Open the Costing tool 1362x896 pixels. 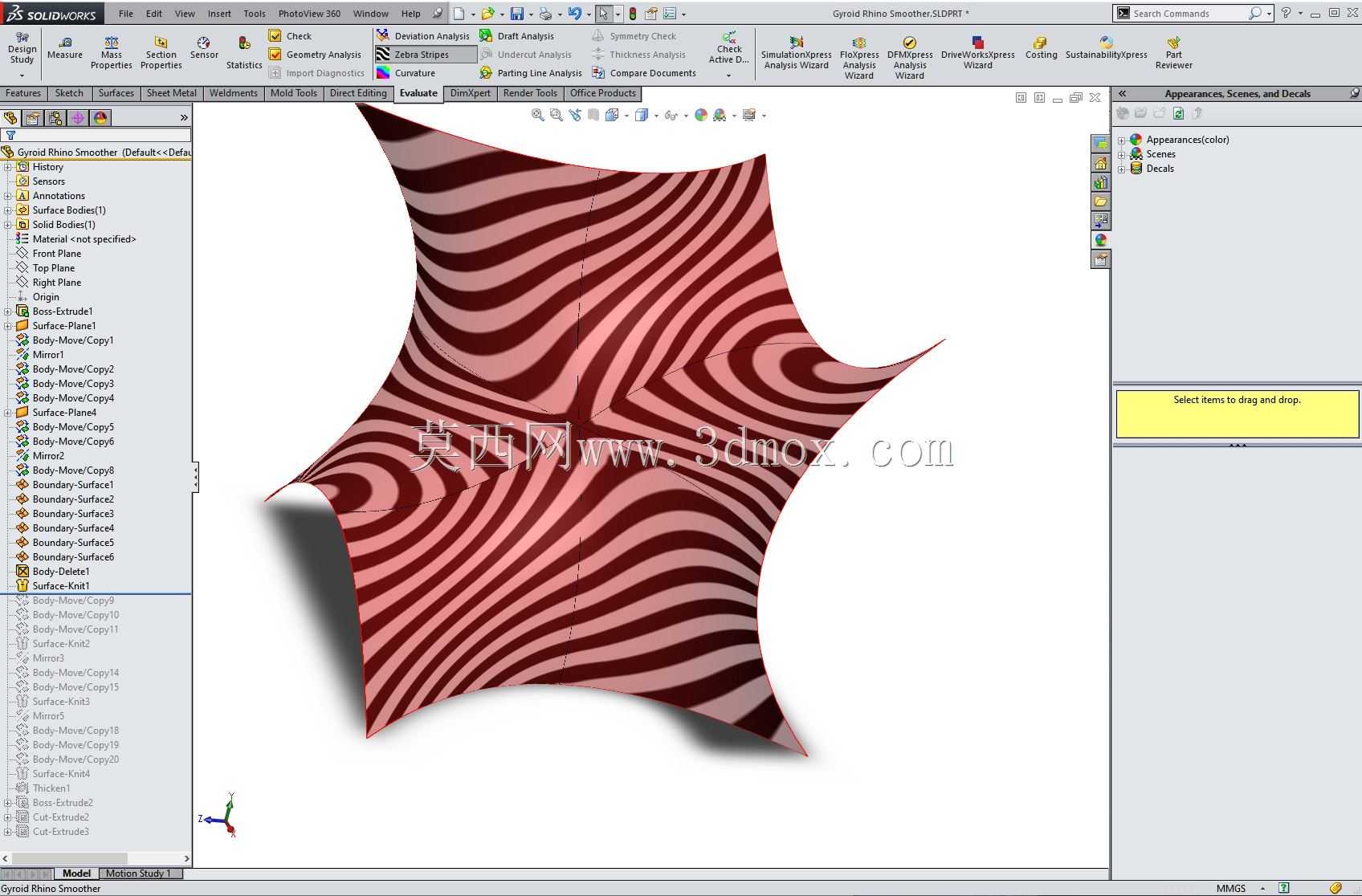1041,47
